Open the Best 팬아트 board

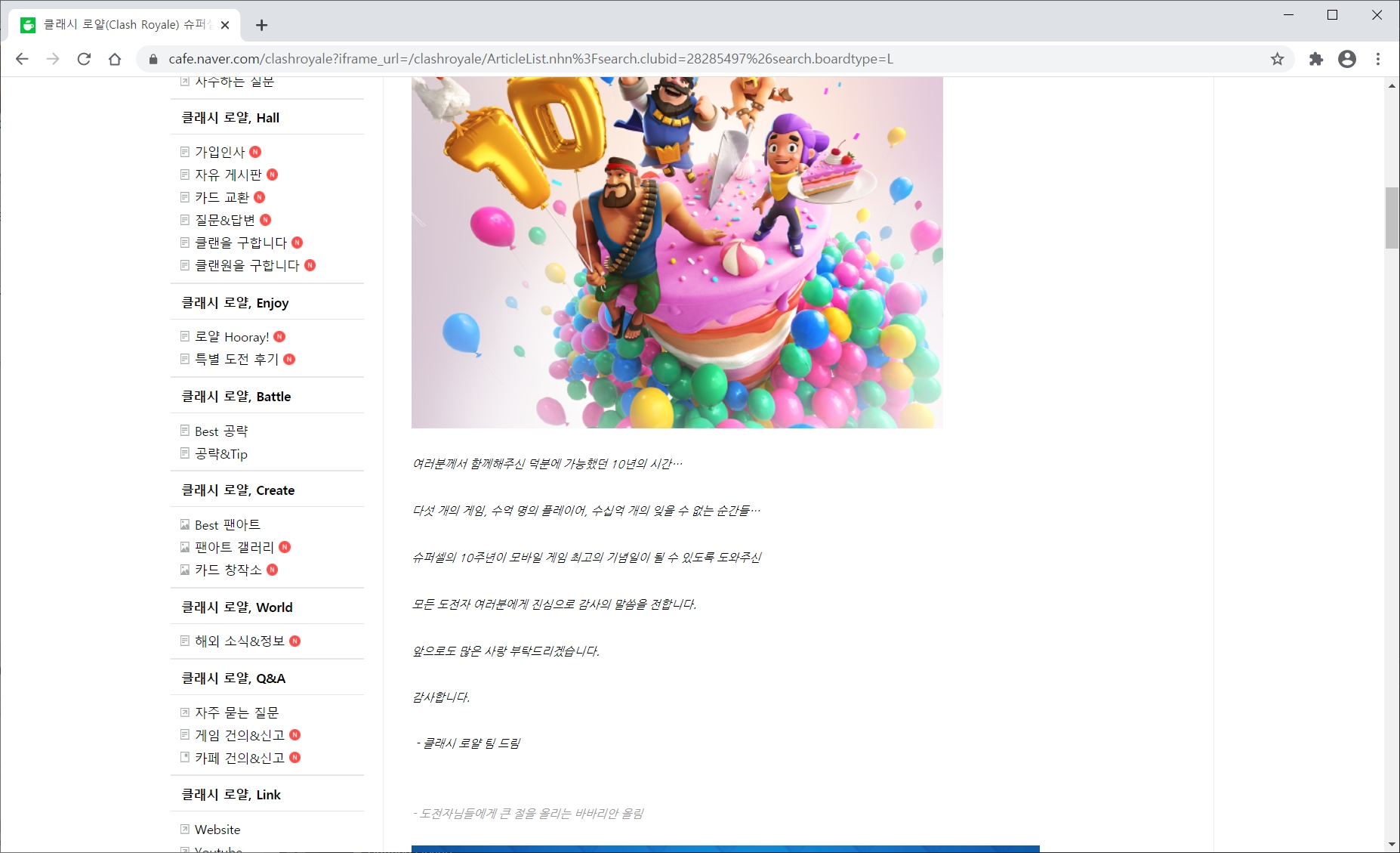click(227, 525)
